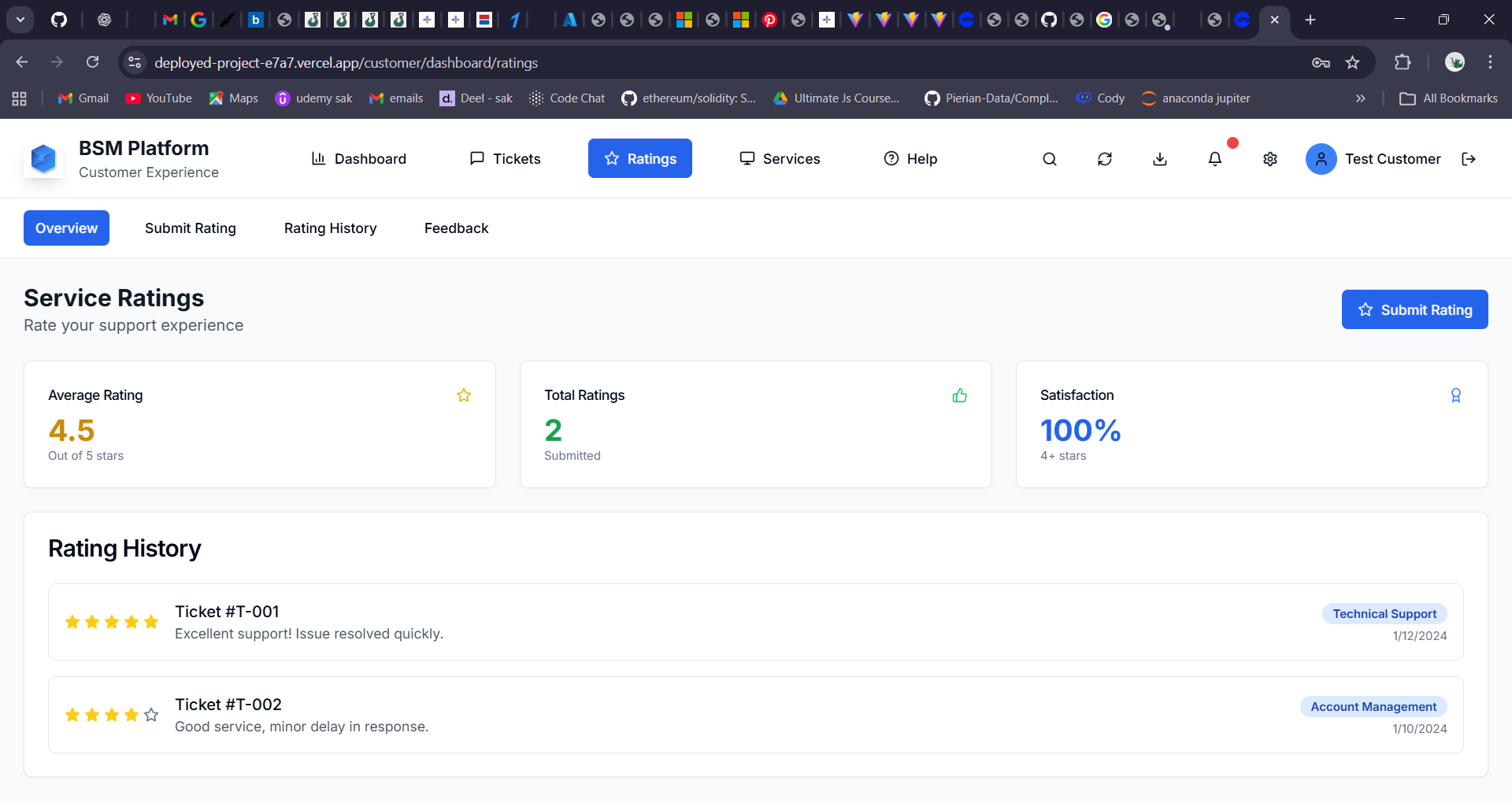Click the site information icon in address bar
Viewport: 1512px width, 803px height.
135,62
